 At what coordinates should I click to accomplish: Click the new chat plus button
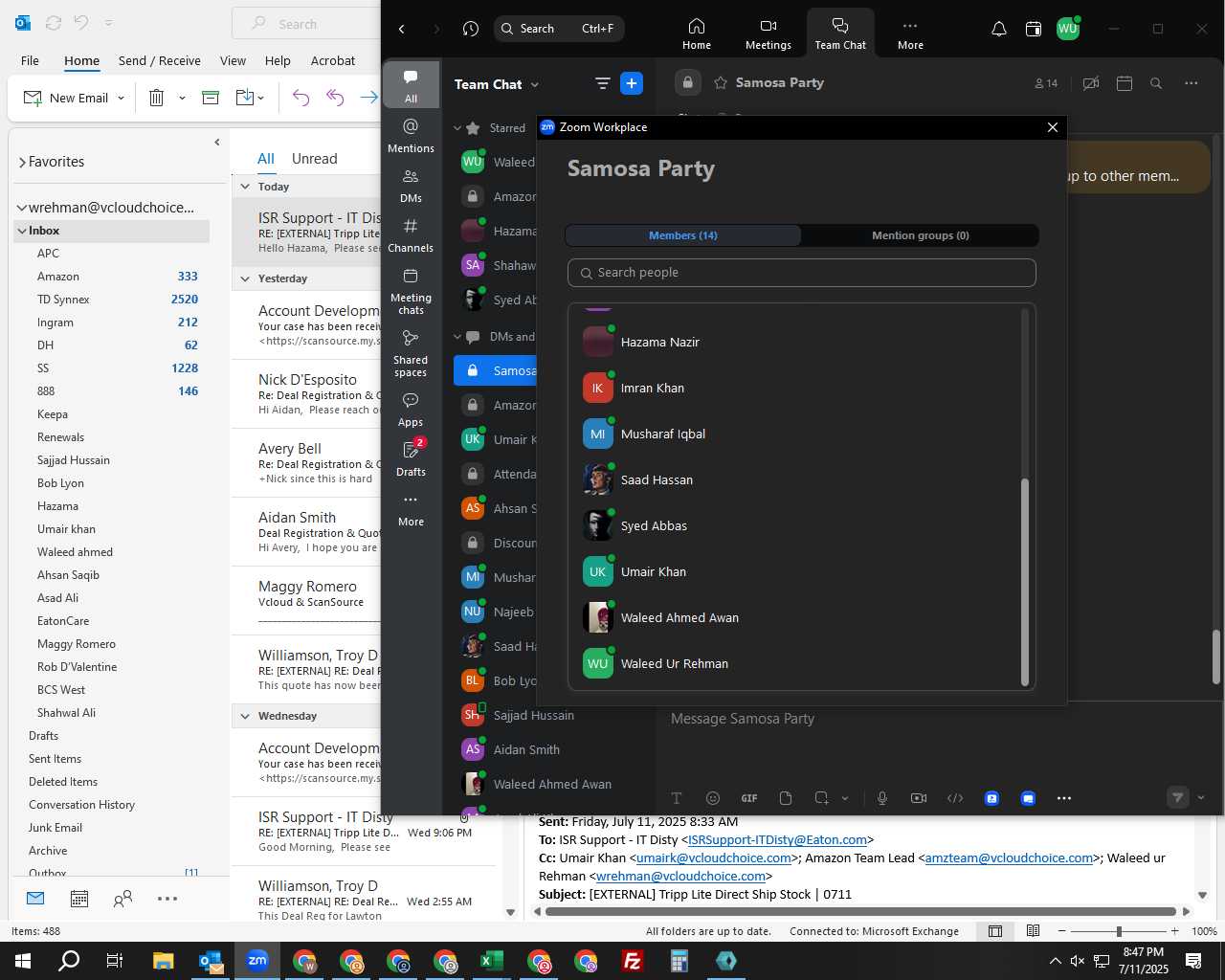click(632, 83)
